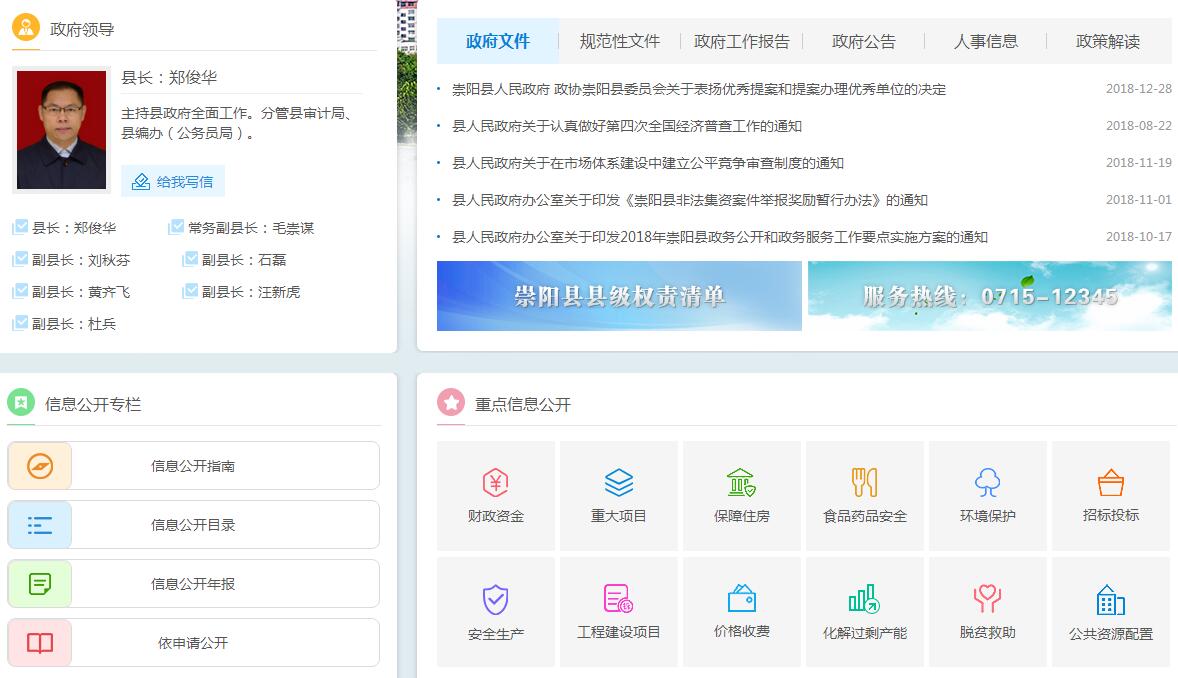This screenshot has height=678, width=1178.
Task: Click the mail icon beside 副县长：黄齐飞
Action: (20, 291)
